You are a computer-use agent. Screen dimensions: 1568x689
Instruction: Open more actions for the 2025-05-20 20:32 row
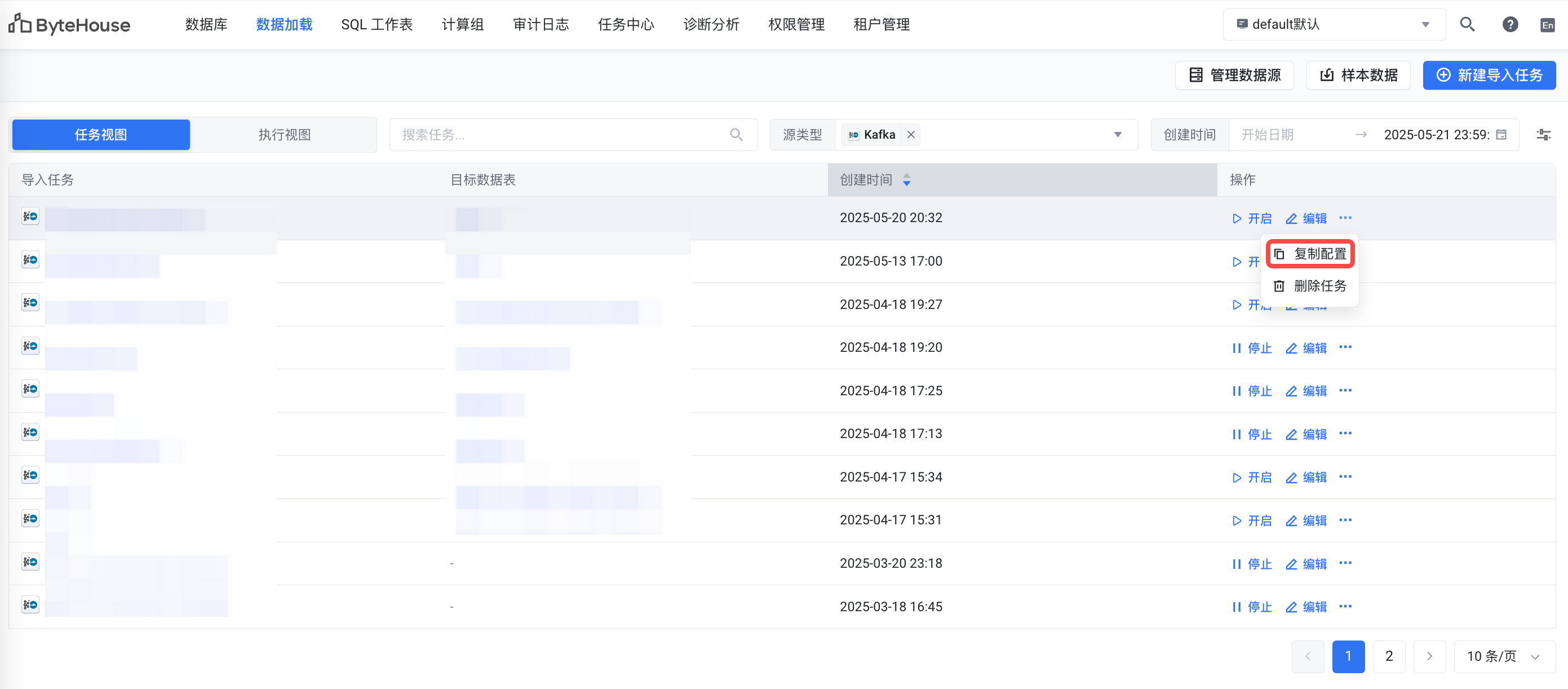point(1345,217)
